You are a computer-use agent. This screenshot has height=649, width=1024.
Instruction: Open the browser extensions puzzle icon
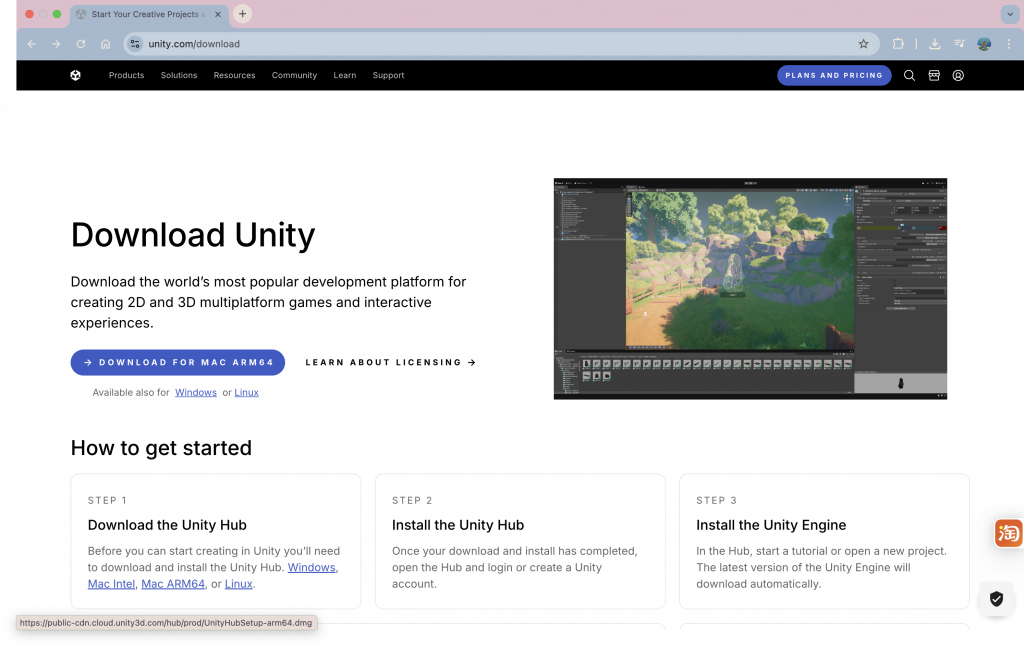click(898, 44)
